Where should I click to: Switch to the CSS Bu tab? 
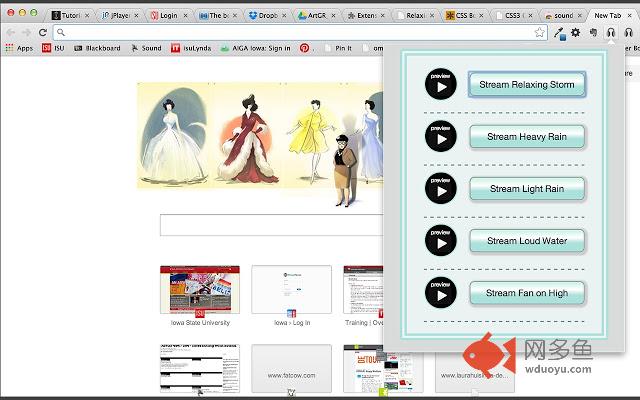pyautogui.click(x=464, y=16)
